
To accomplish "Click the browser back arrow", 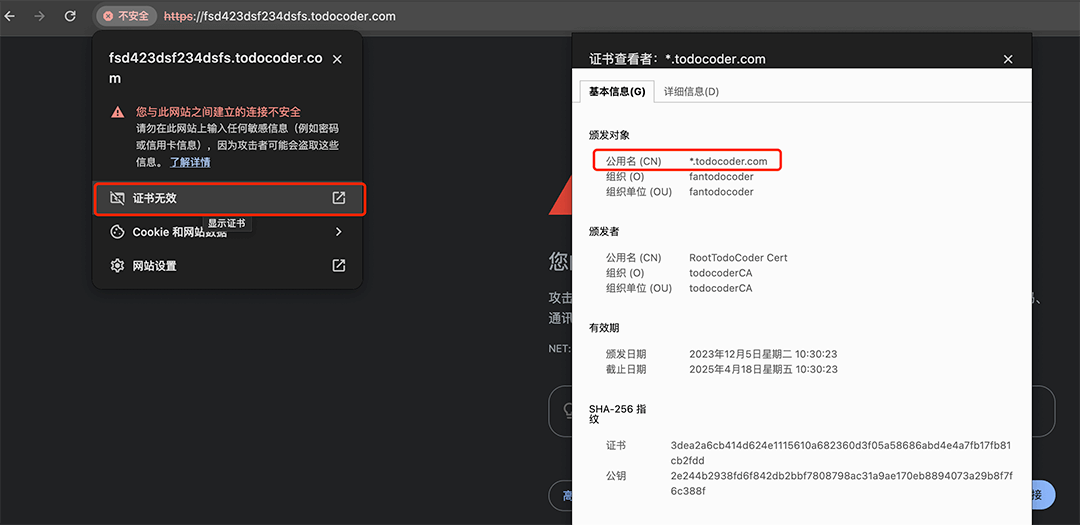I will tap(10, 16).
